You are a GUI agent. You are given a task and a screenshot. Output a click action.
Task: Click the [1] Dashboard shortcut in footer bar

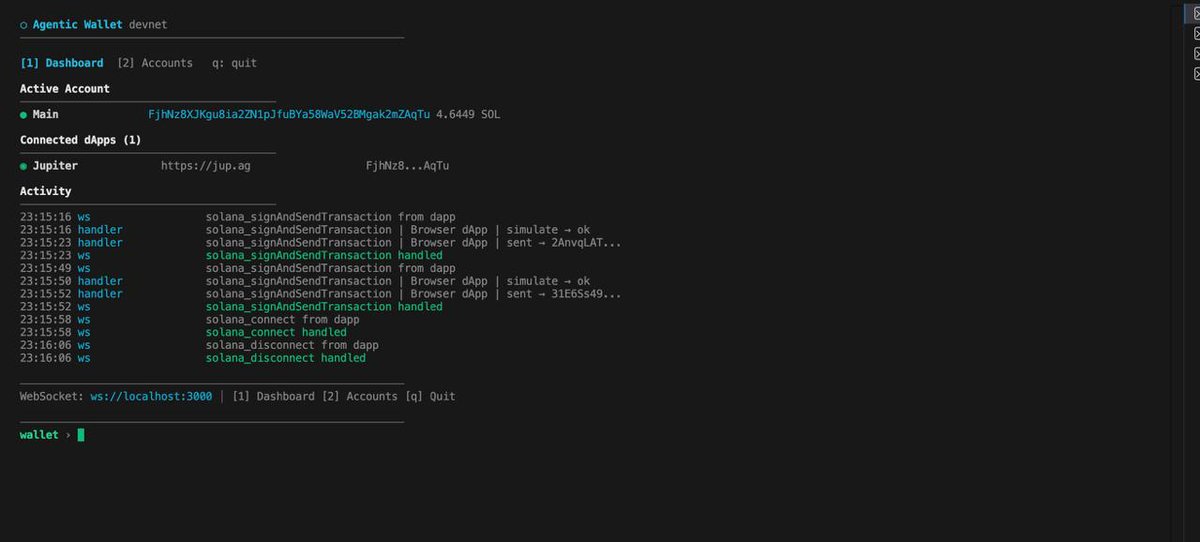click(273, 397)
